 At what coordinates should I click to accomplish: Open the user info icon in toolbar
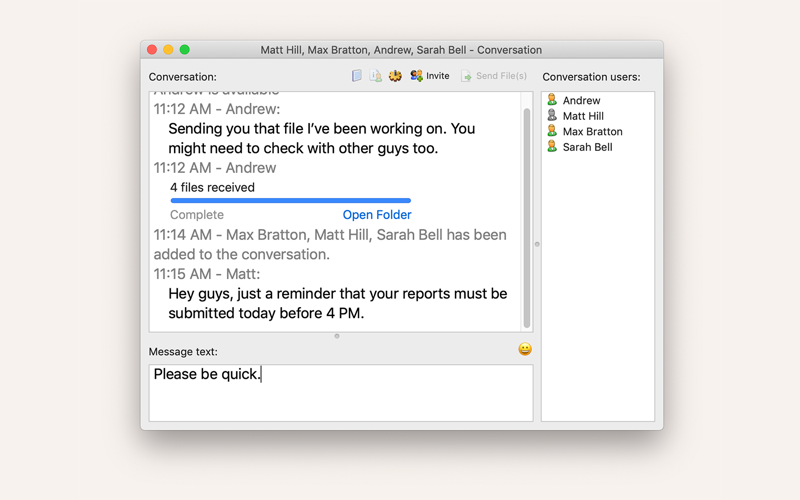coord(376,76)
